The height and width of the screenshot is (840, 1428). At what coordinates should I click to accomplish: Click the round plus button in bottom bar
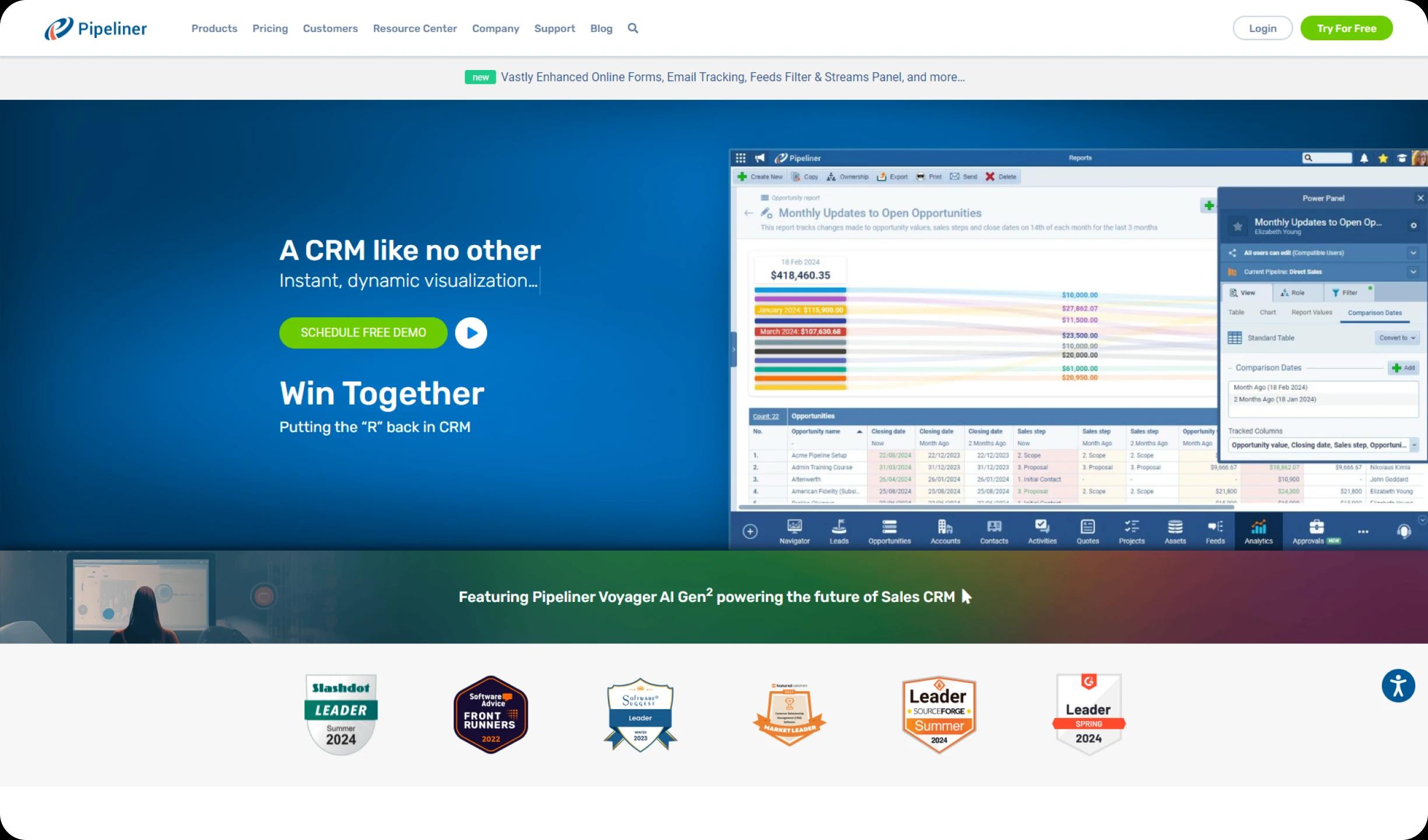pyautogui.click(x=750, y=531)
